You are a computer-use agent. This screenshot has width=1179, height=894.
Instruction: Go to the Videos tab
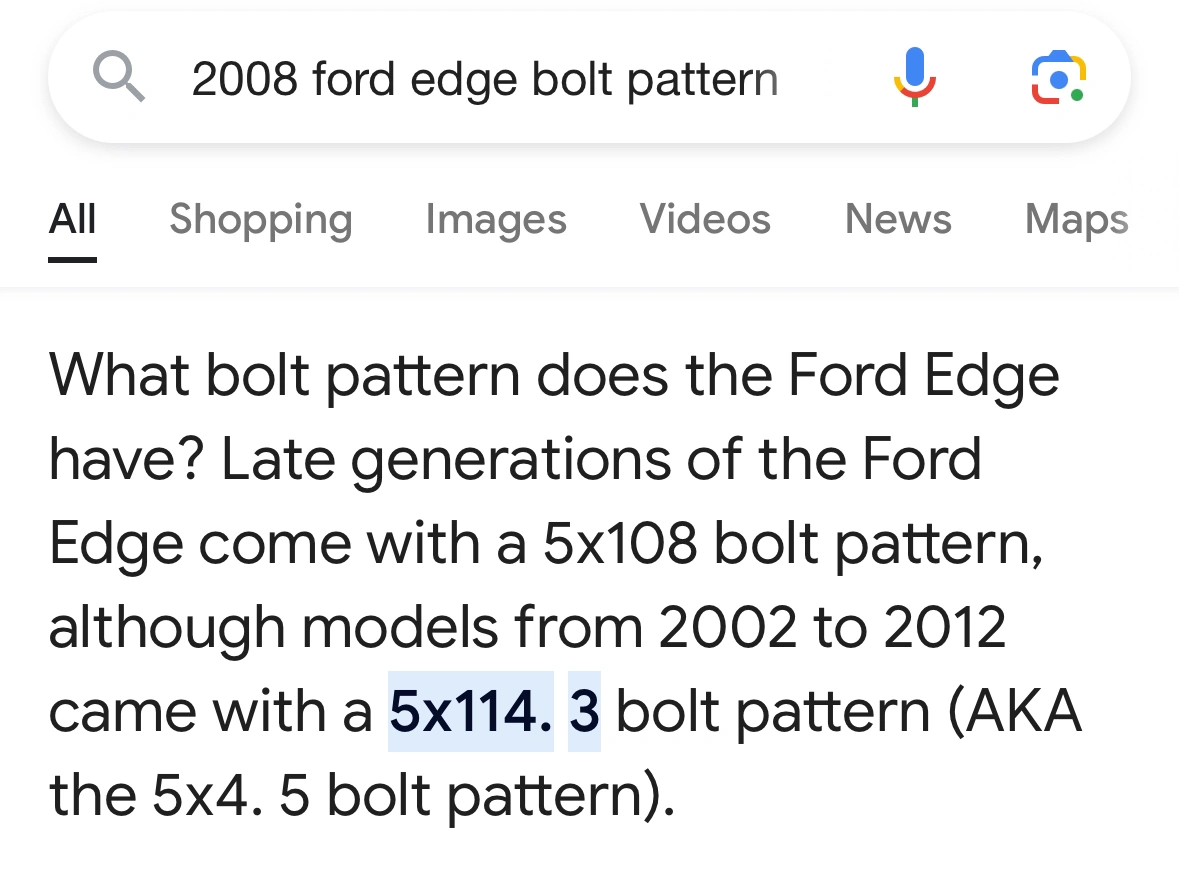(705, 219)
